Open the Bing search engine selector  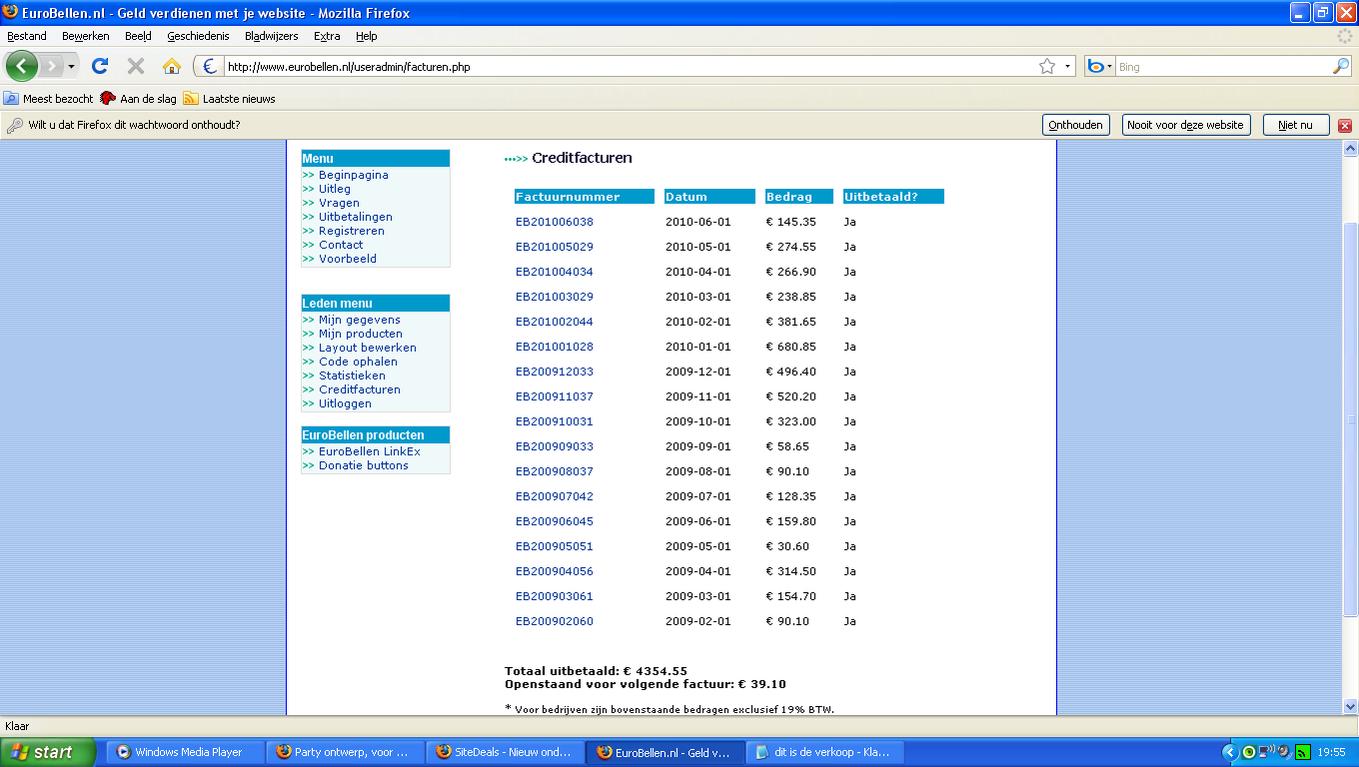(x=1100, y=67)
